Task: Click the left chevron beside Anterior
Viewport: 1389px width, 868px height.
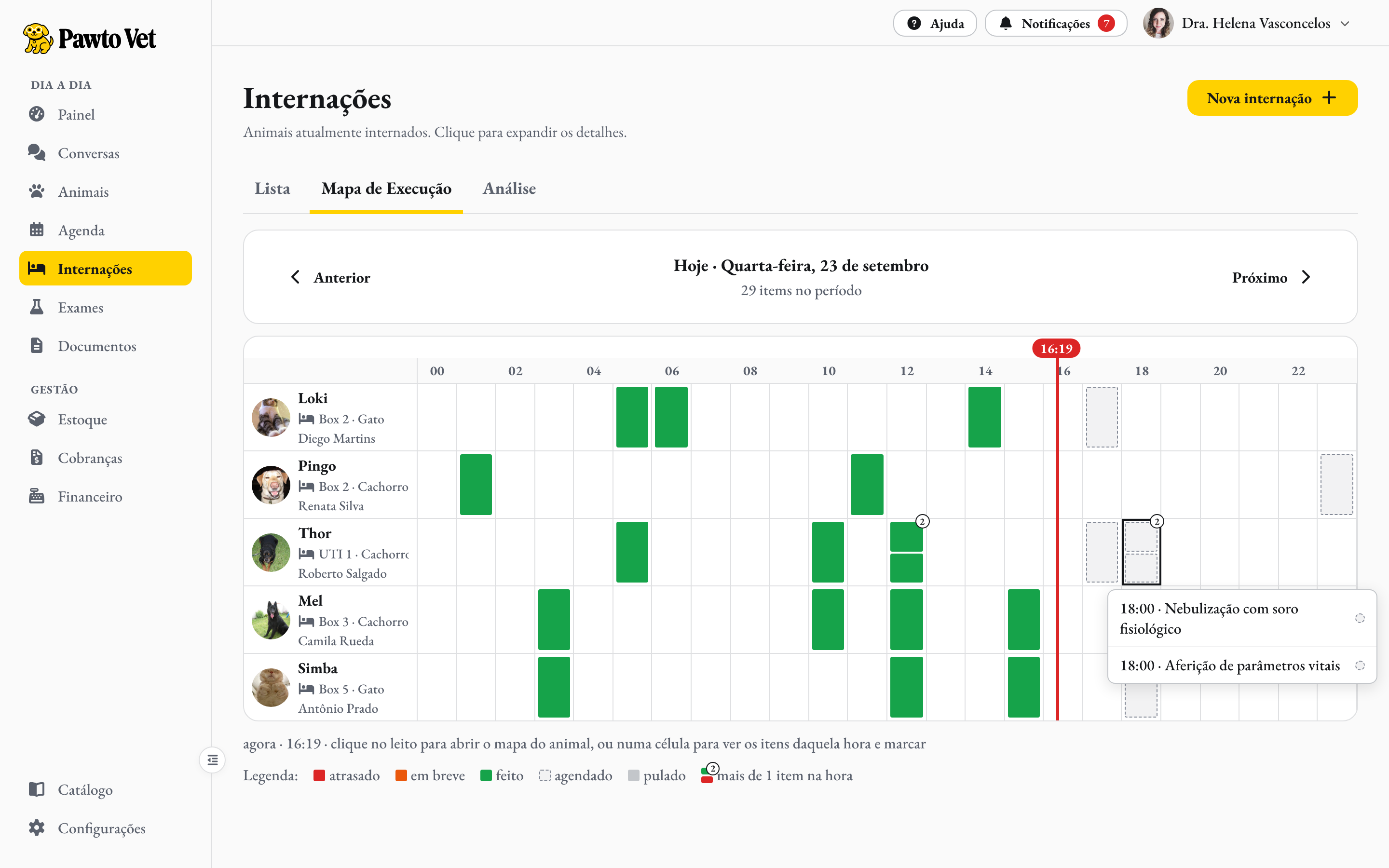Action: coord(296,277)
